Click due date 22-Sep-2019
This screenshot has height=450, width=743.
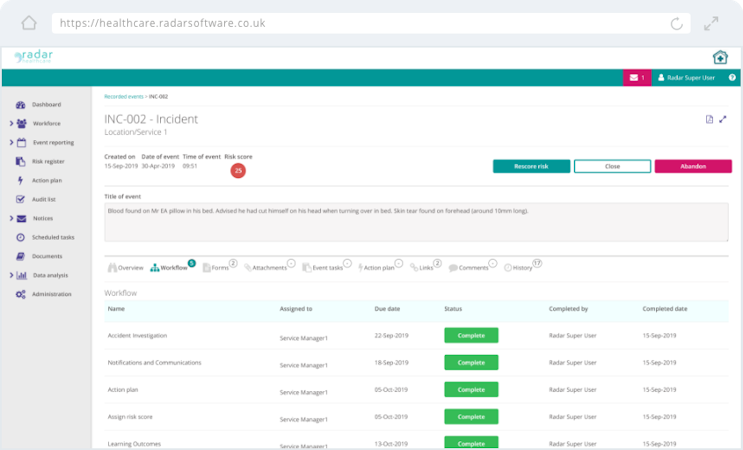point(391,335)
